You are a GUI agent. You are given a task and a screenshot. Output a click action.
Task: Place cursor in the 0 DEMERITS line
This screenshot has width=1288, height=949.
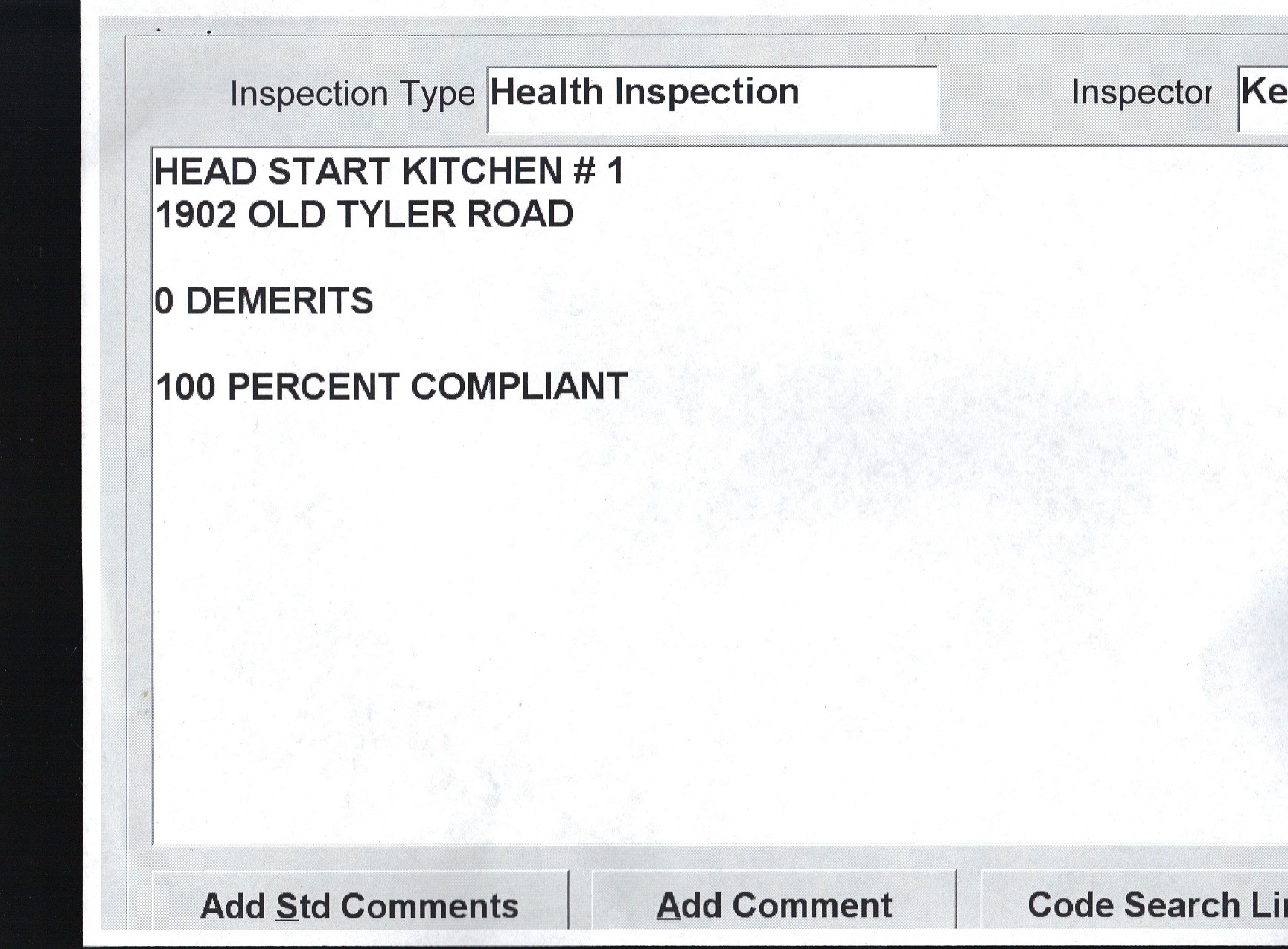click(264, 301)
